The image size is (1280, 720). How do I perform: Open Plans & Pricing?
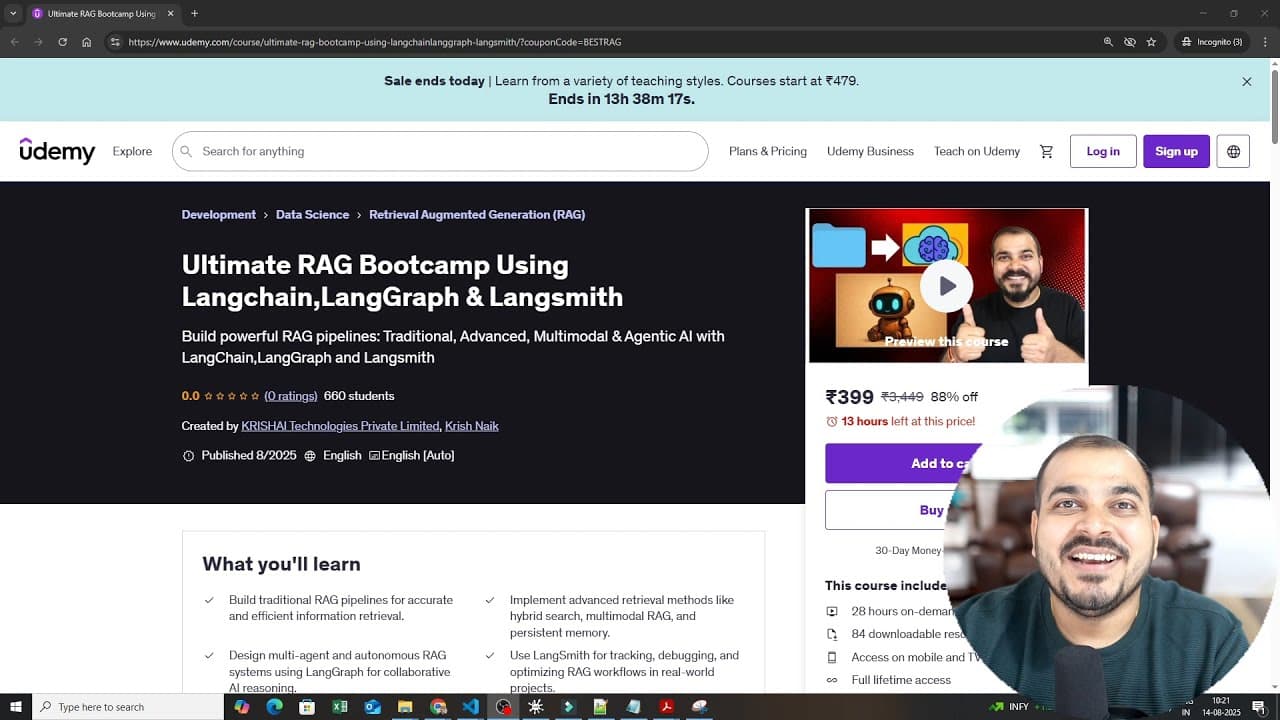pos(768,151)
